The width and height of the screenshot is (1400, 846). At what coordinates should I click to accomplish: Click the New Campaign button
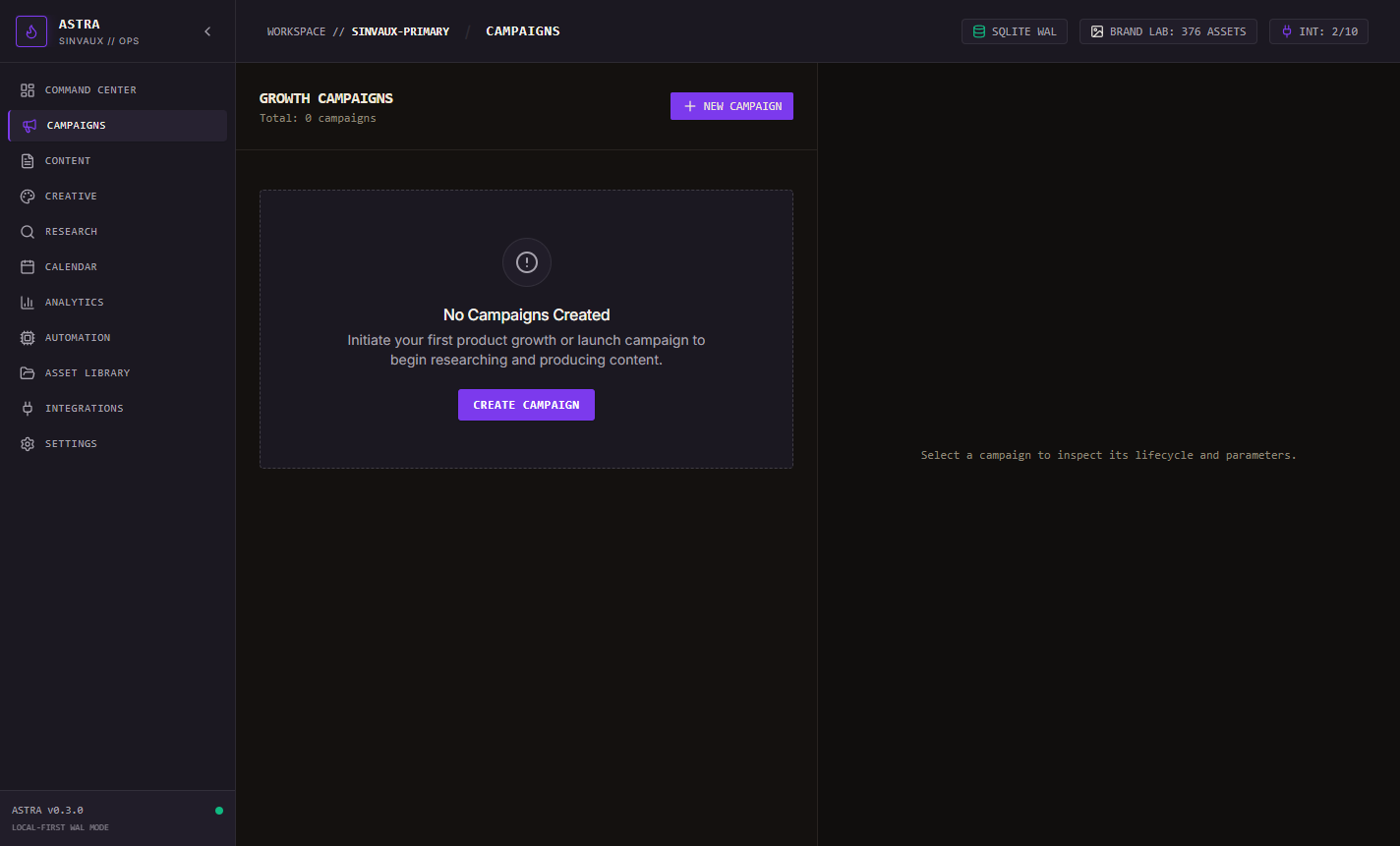click(x=731, y=106)
